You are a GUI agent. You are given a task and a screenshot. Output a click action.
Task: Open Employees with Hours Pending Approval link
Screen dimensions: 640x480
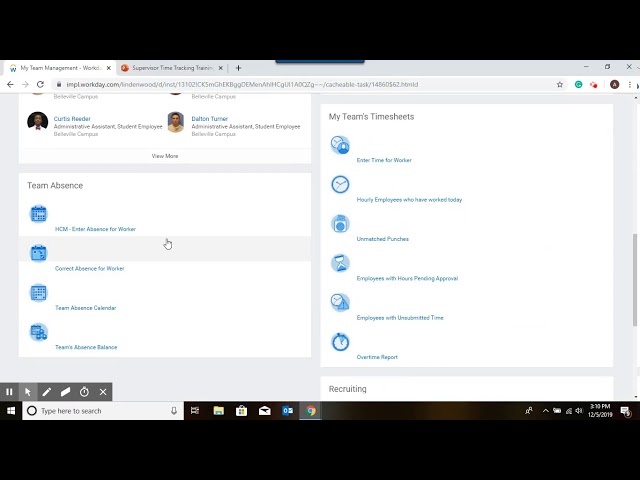pos(407,278)
